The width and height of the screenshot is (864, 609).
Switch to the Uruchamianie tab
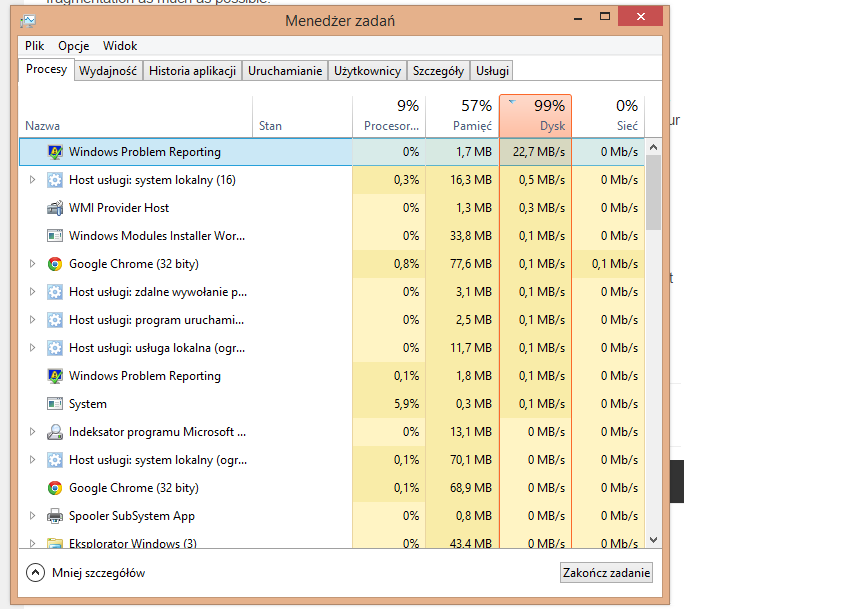point(285,71)
